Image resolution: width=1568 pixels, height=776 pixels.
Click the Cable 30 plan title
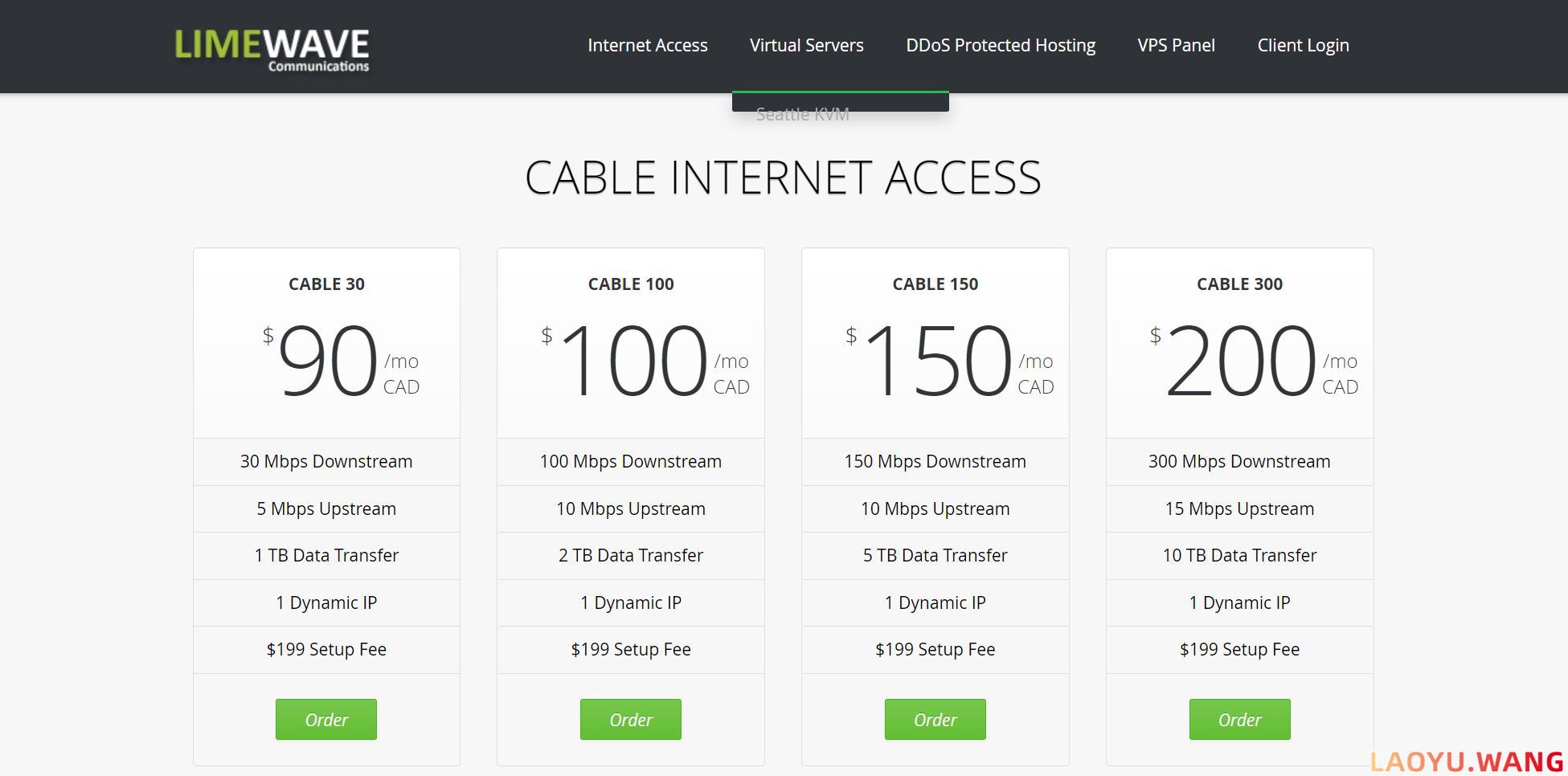pyautogui.click(x=326, y=284)
